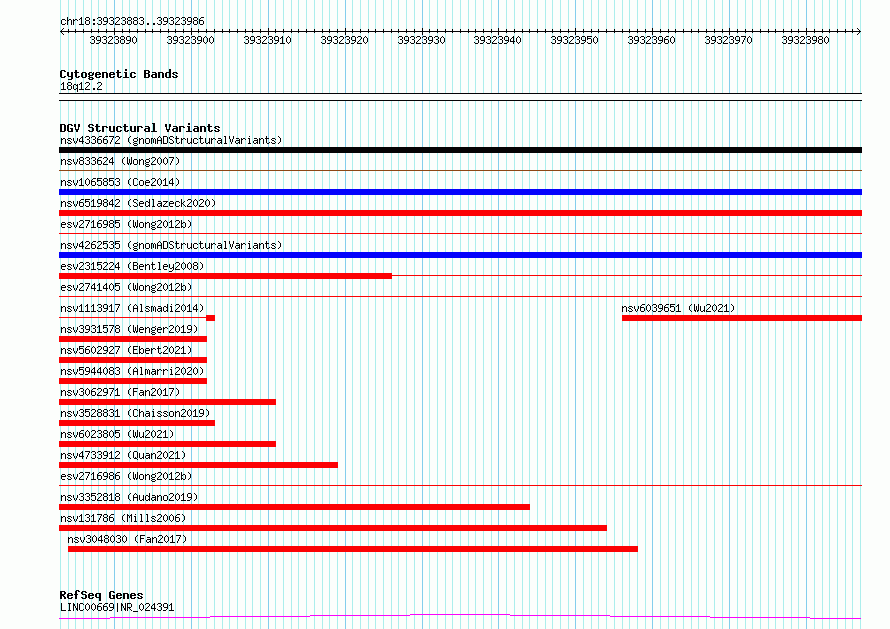
Task: Open esv2741405 (Wong2012b) variant
Action: point(126,287)
